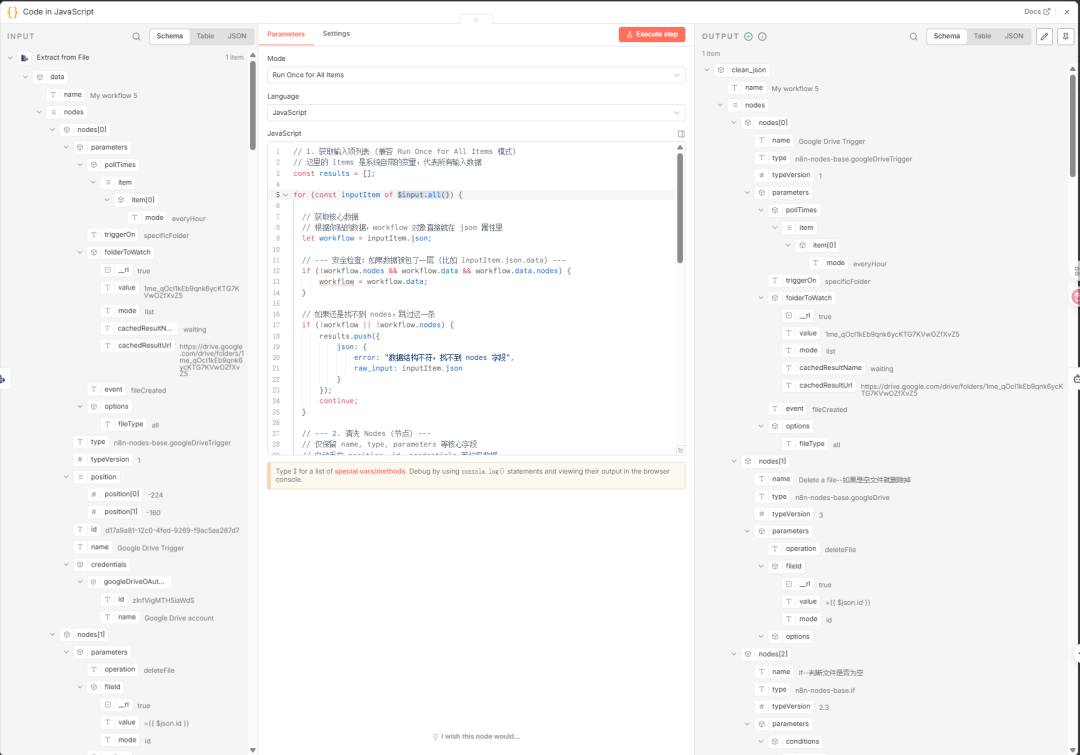Open the Mode dropdown, Run Once for All Items
Image resolution: width=1080 pixels, height=755 pixels.
[476, 75]
